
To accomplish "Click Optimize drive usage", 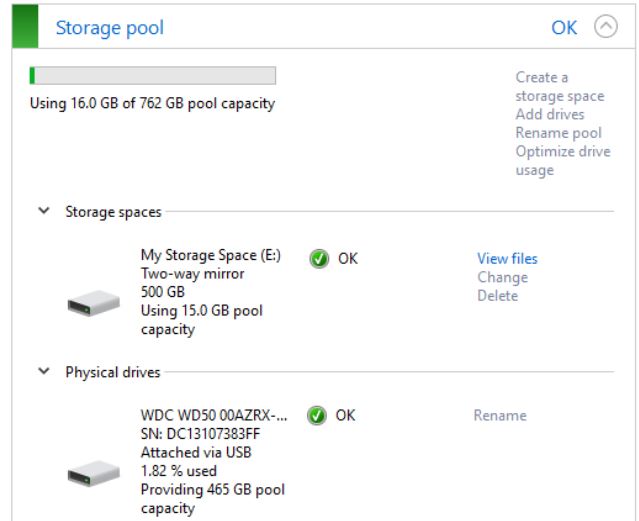I will pos(563,160).
